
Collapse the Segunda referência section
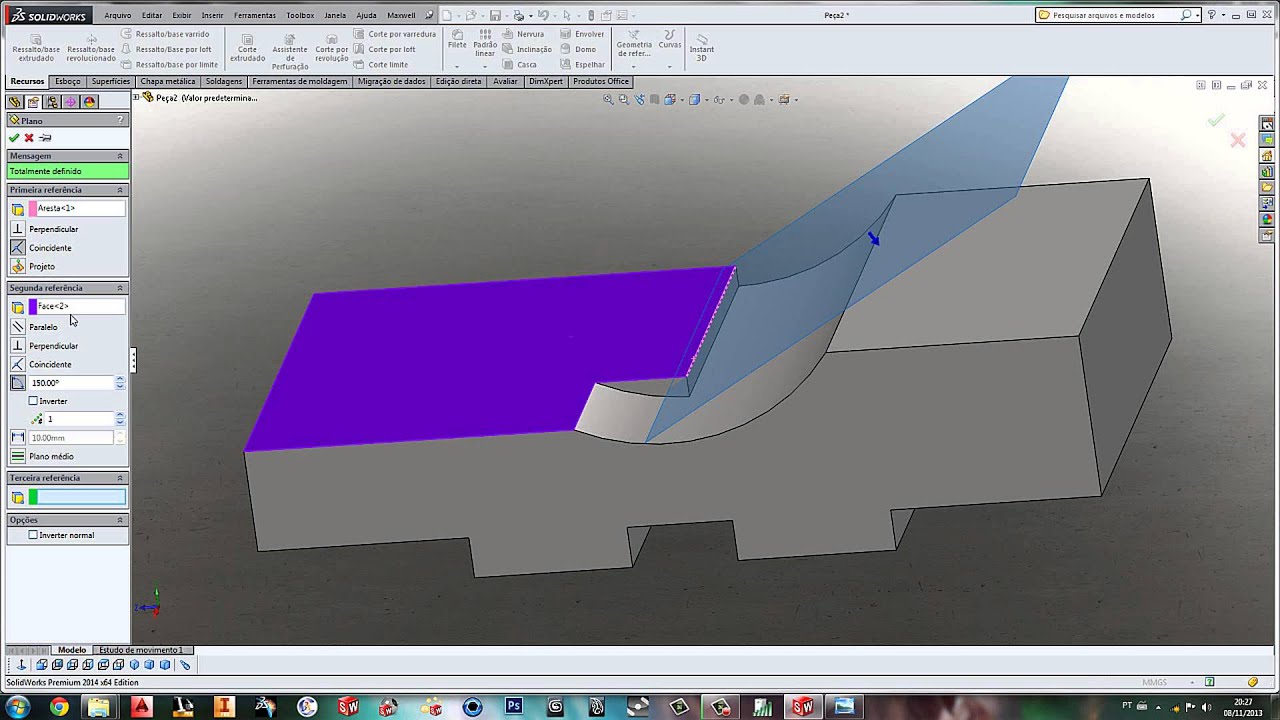(x=120, y=288)
